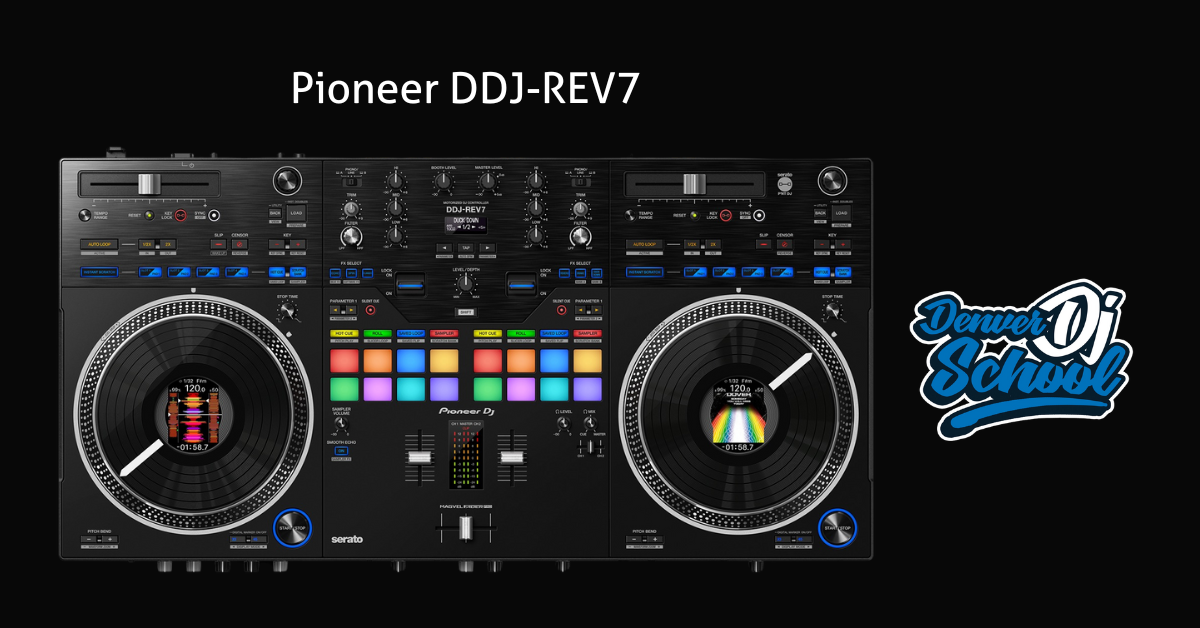
Task: Click the right arrow beside the TAP button
Action: (487, 247)
